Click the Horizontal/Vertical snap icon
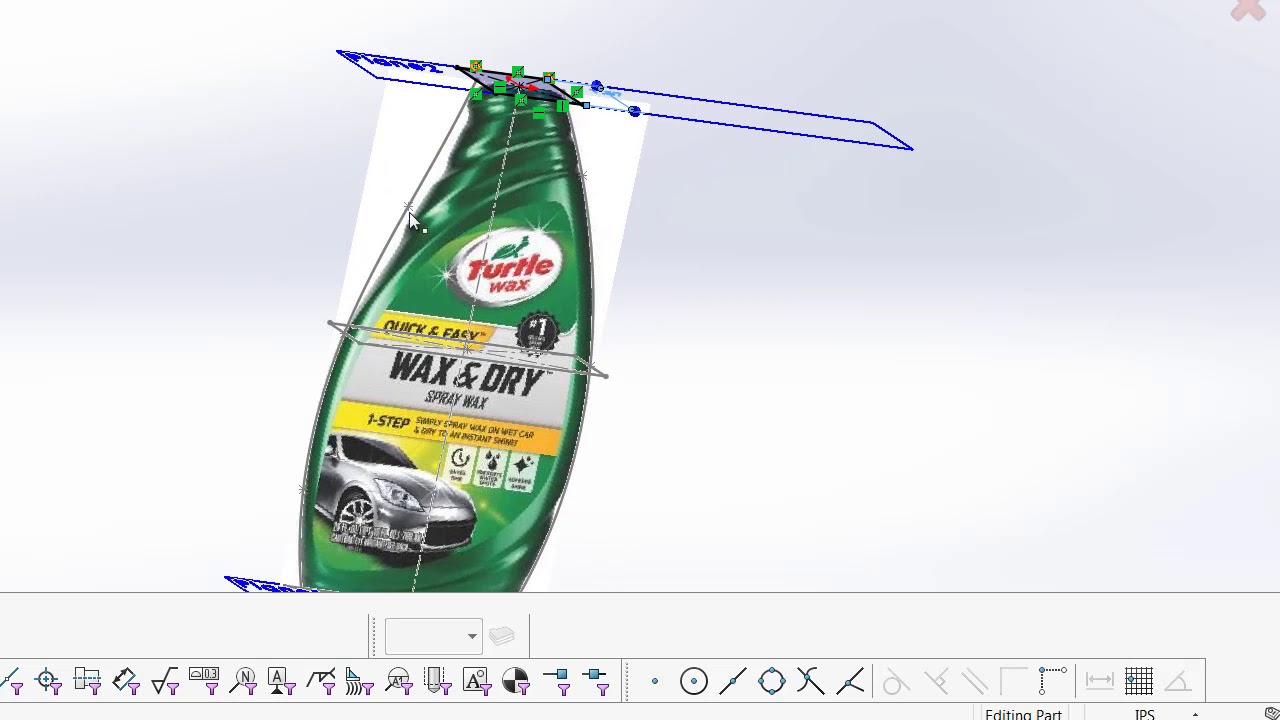The image size is (1280, 720). (1013, 682)
